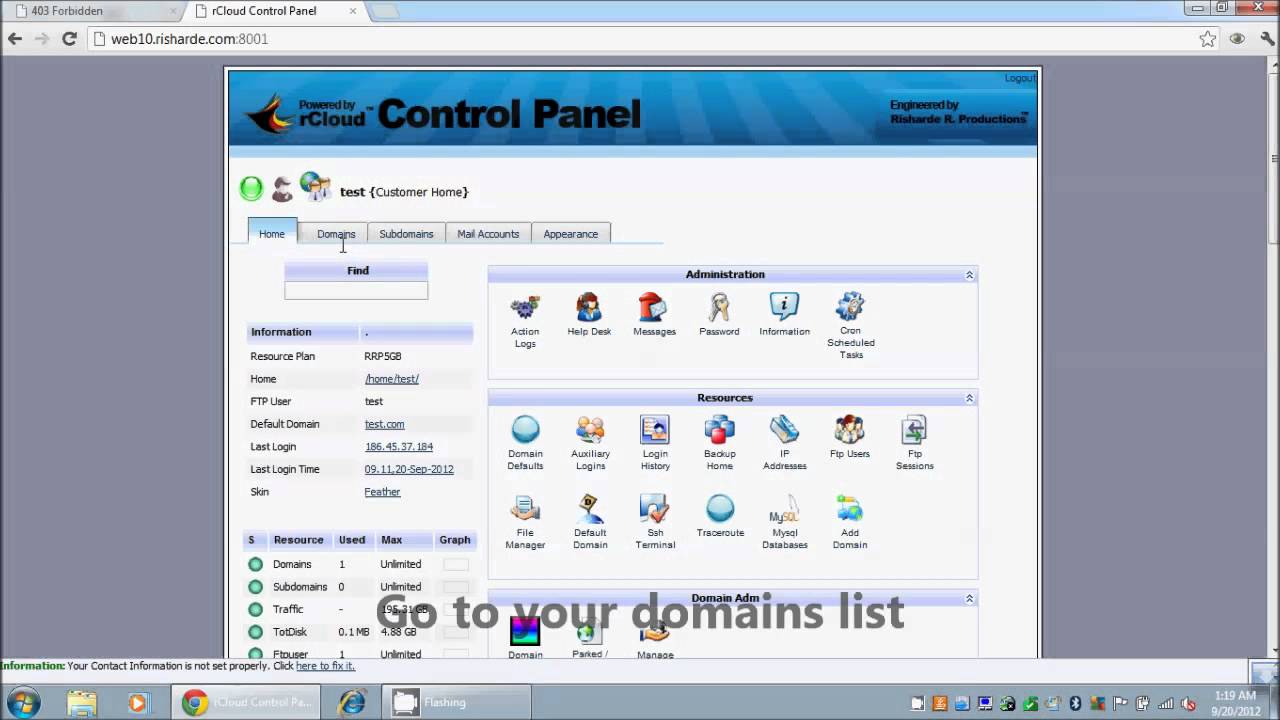Open the Mail Accounts tab
The image size is (1280, 720).
click(488, 234)
